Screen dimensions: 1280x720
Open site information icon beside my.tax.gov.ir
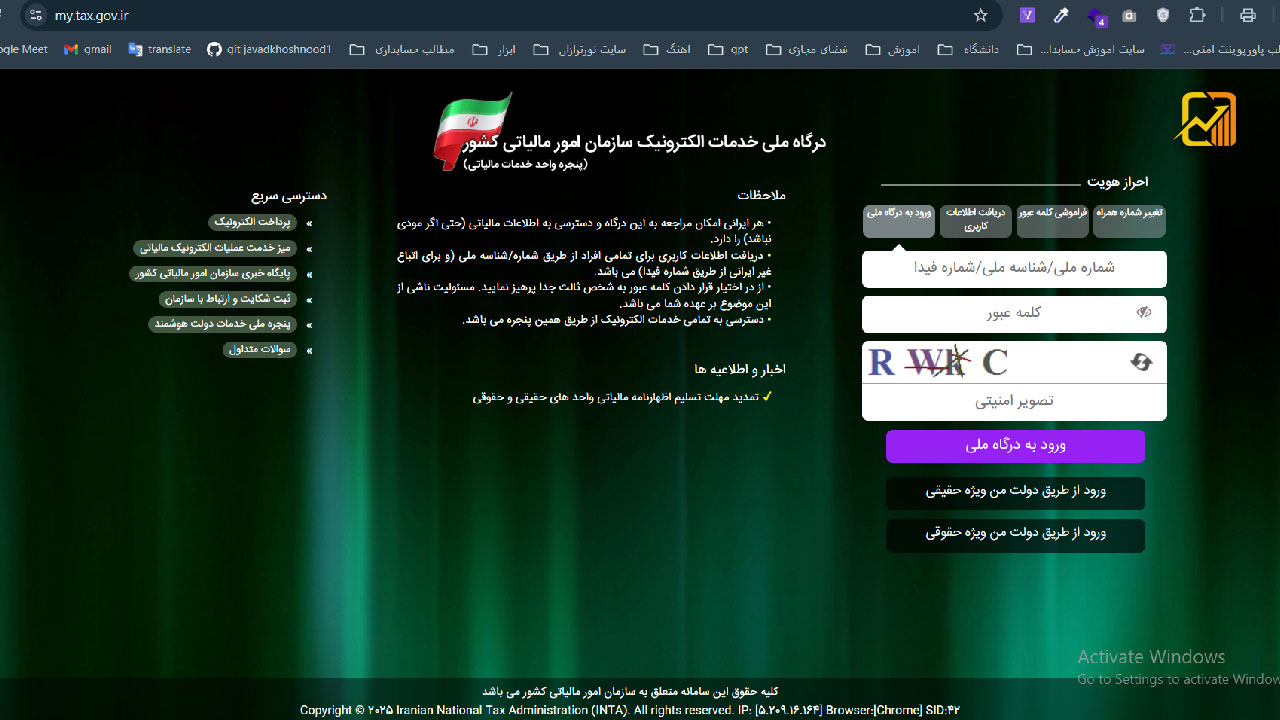click(36, 15)
